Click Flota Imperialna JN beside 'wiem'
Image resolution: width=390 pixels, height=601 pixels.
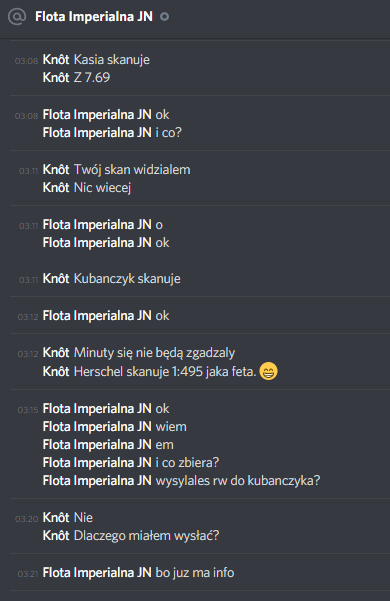pos(97,427)
